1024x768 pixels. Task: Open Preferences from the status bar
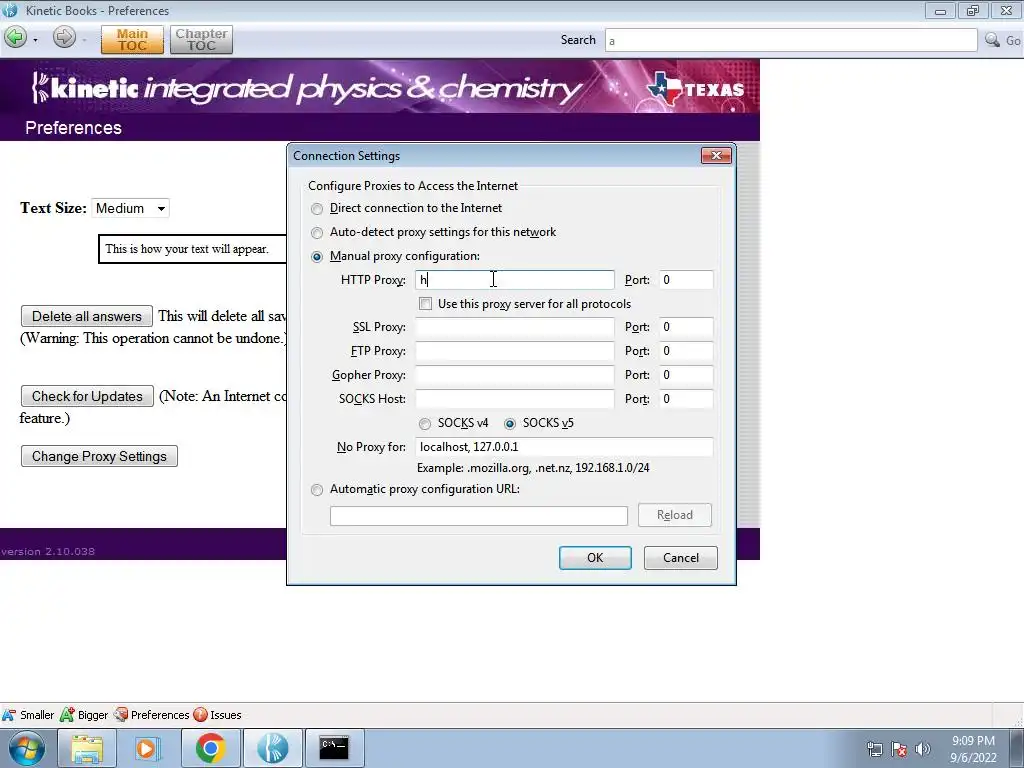pyautogui.click(x=152, y=715)
